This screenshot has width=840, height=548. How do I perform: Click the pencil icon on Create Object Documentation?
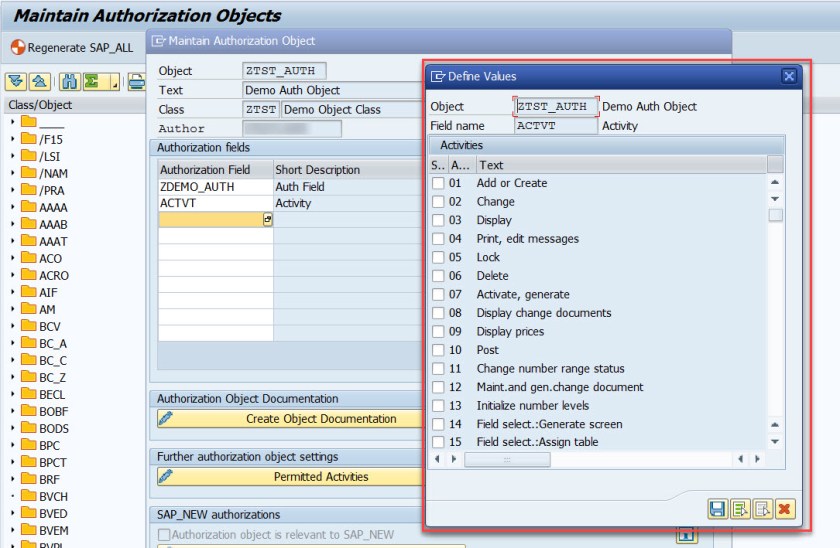(166, 418)
